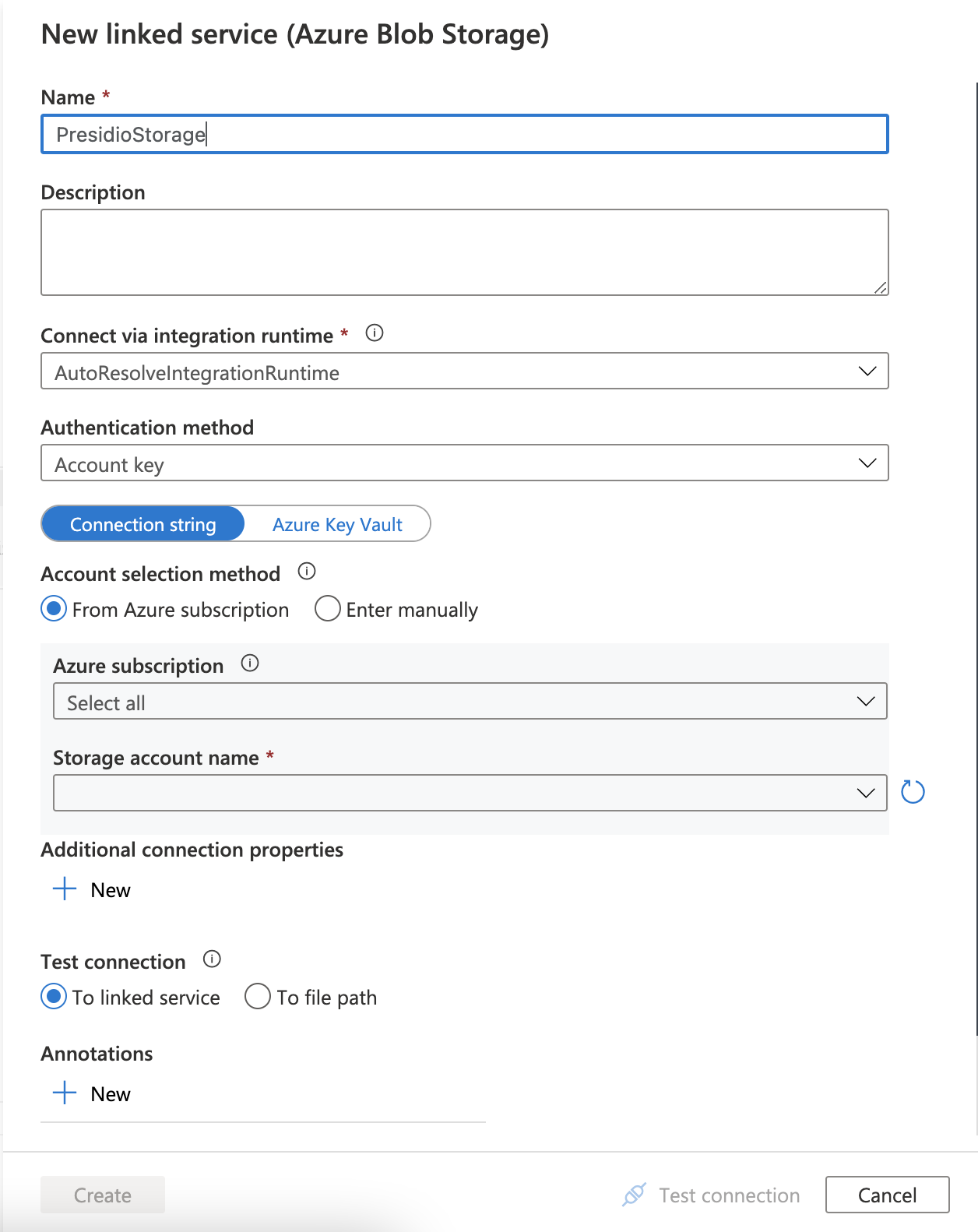
Task: Click the Create button
Action: click(x=103, y=1195)
